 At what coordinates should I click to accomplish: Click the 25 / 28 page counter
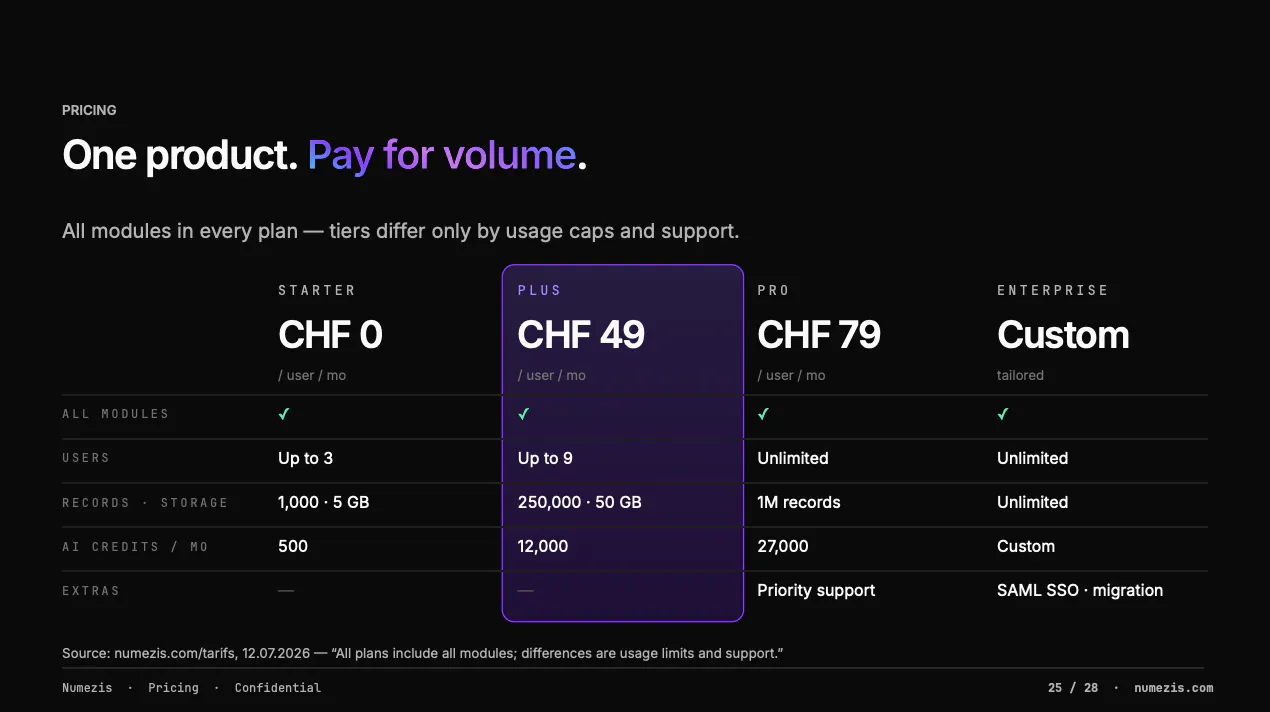(1073, 688)
